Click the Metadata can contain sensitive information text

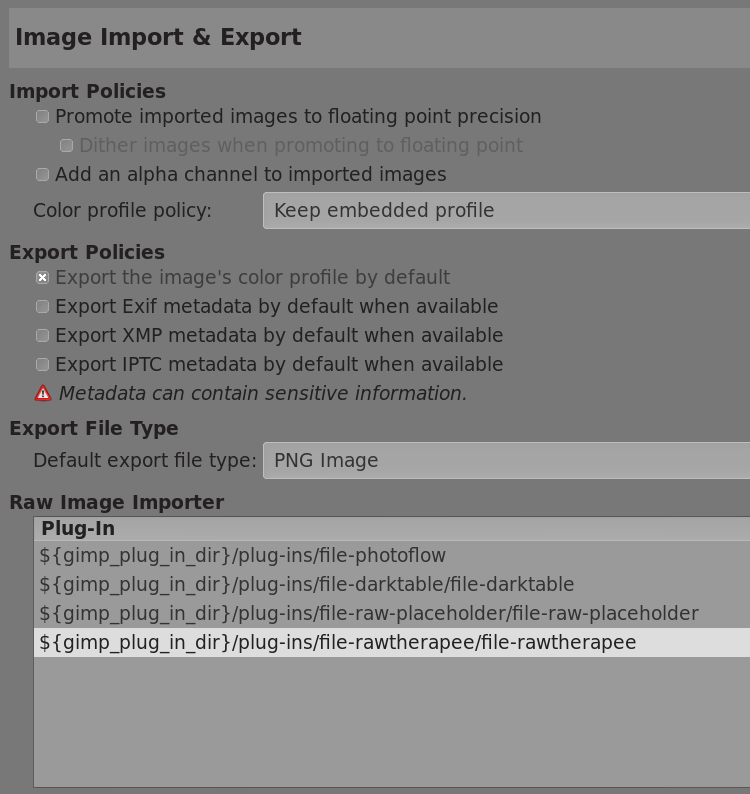[263, 393]
